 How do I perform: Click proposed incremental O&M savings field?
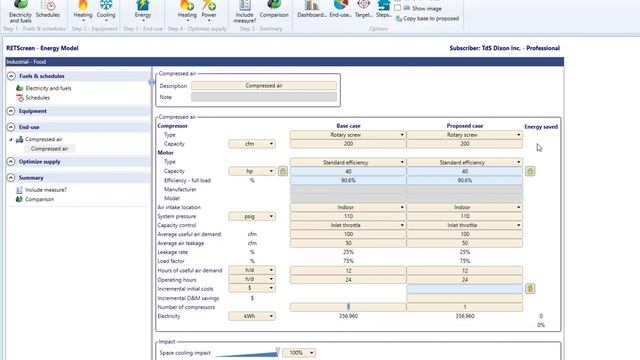[x=464, y=298]
